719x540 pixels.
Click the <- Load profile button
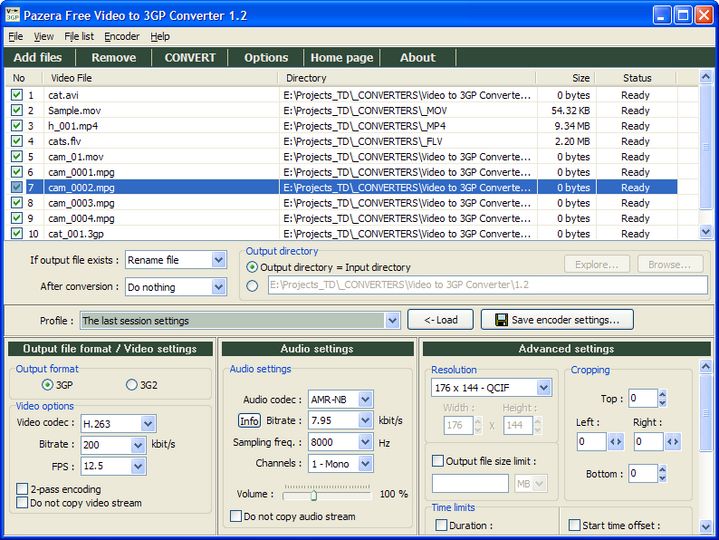(x=441, y=320)
